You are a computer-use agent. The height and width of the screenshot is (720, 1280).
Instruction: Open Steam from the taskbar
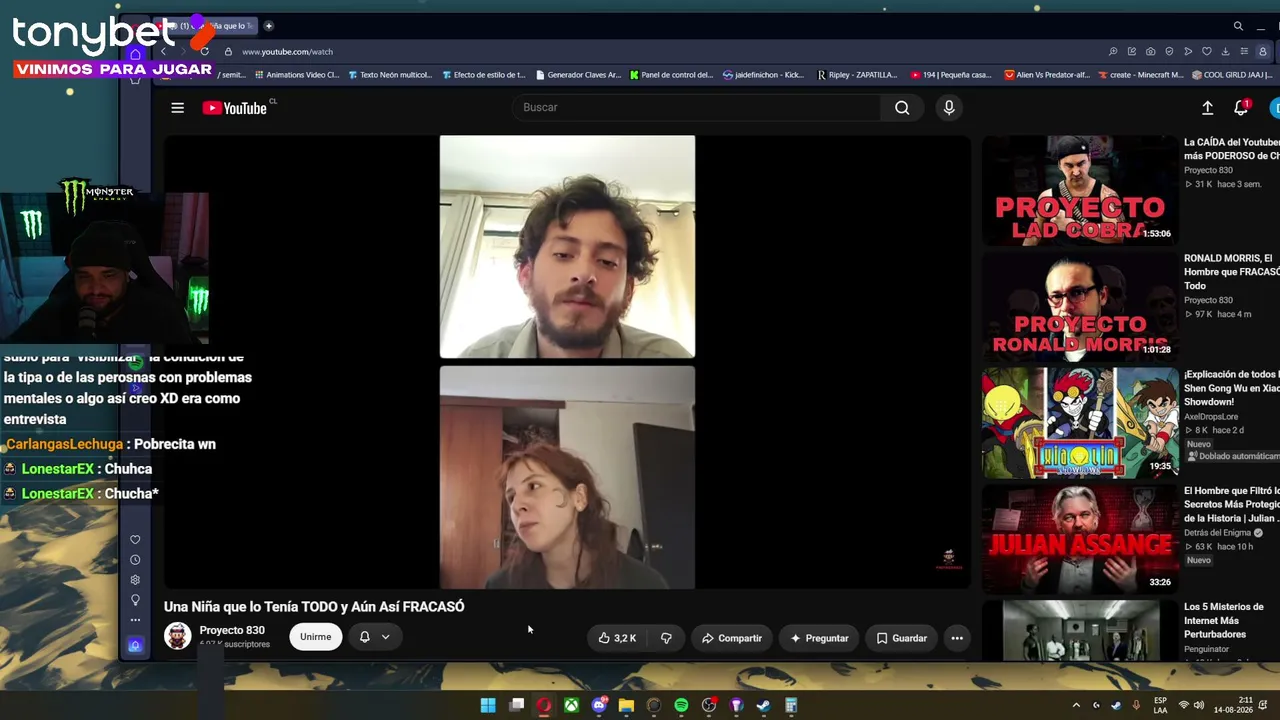tap(764, 705)
